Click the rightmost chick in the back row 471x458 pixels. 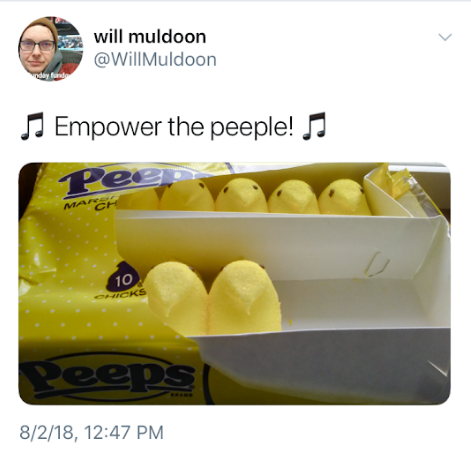click(x=344, y=197)
